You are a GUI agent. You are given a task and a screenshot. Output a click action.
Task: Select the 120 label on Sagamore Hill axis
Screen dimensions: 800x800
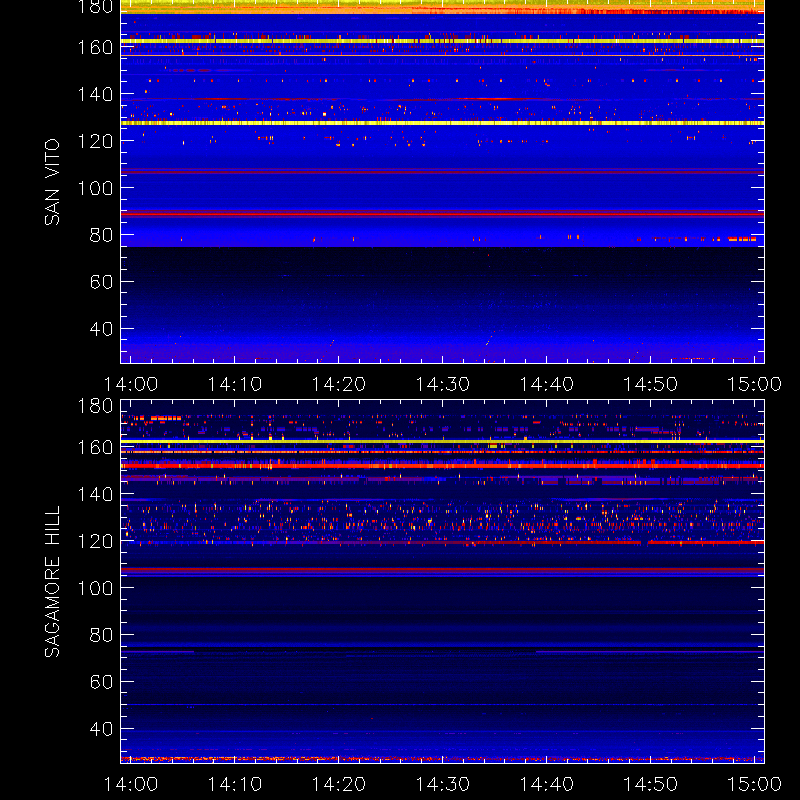pyautogui.click(x=95, y=541)
